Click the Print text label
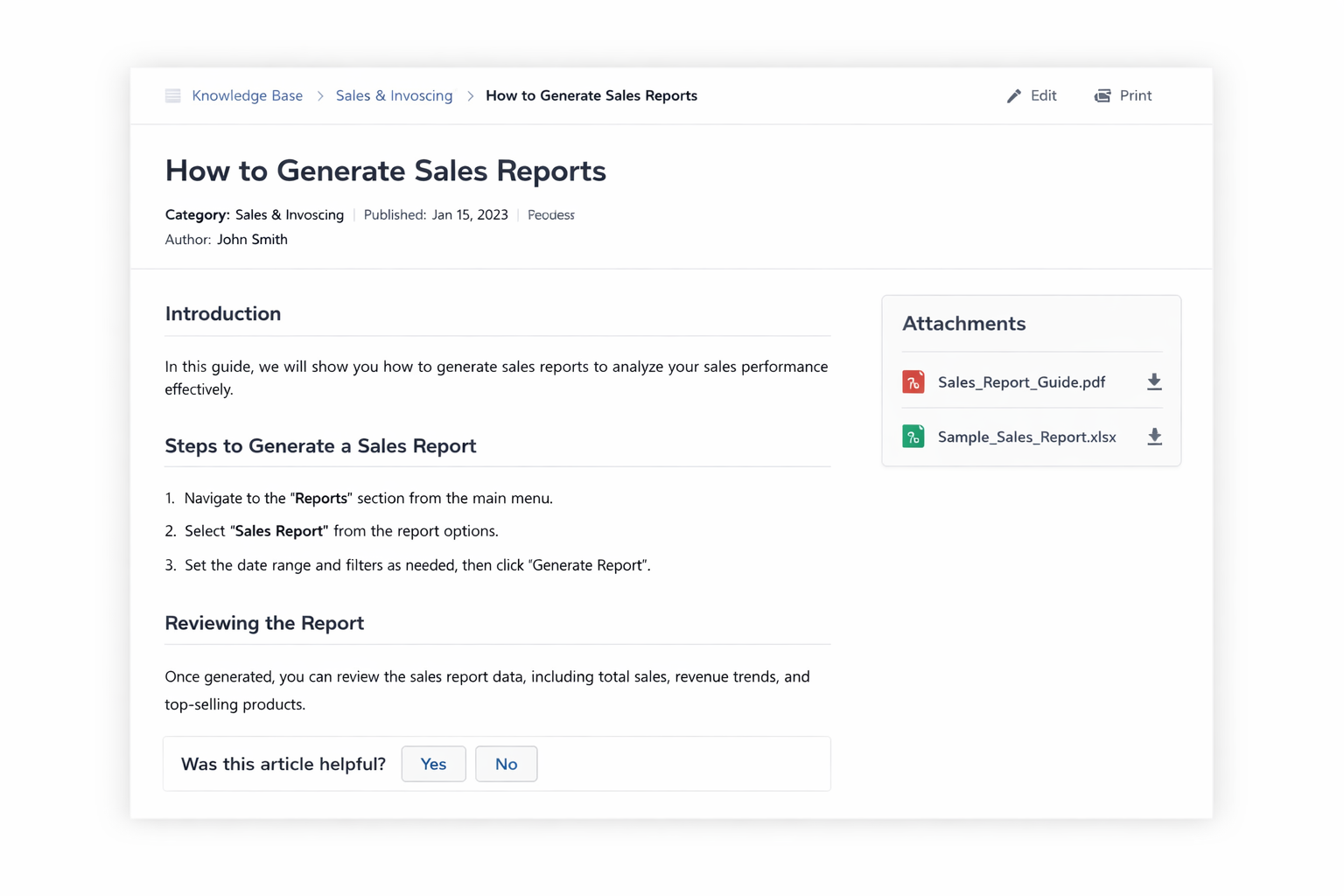 tap(1135, 95)
